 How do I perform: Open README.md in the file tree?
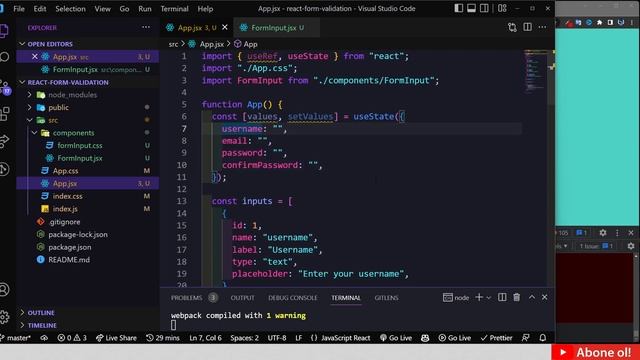click(x=69, y=260)
